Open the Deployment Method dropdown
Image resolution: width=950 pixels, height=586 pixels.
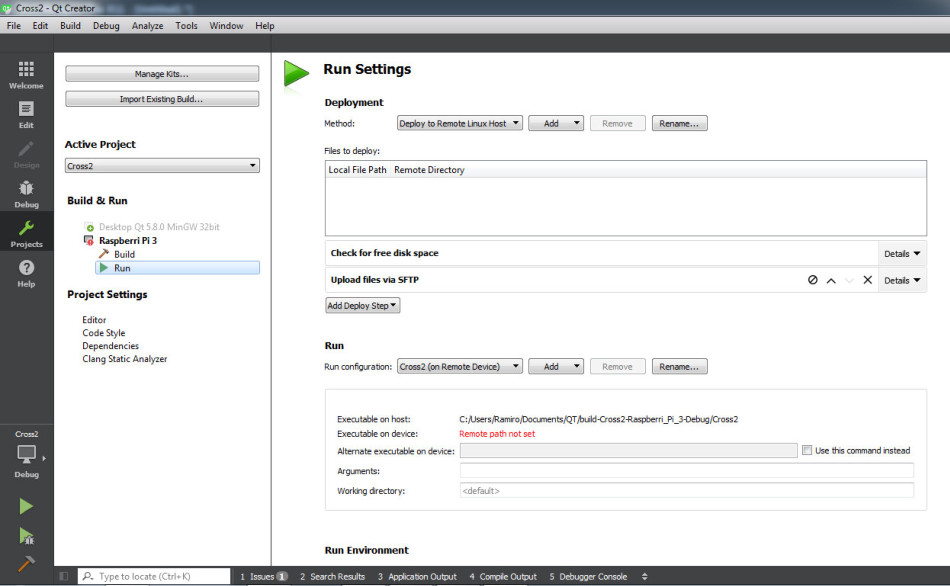459,123
